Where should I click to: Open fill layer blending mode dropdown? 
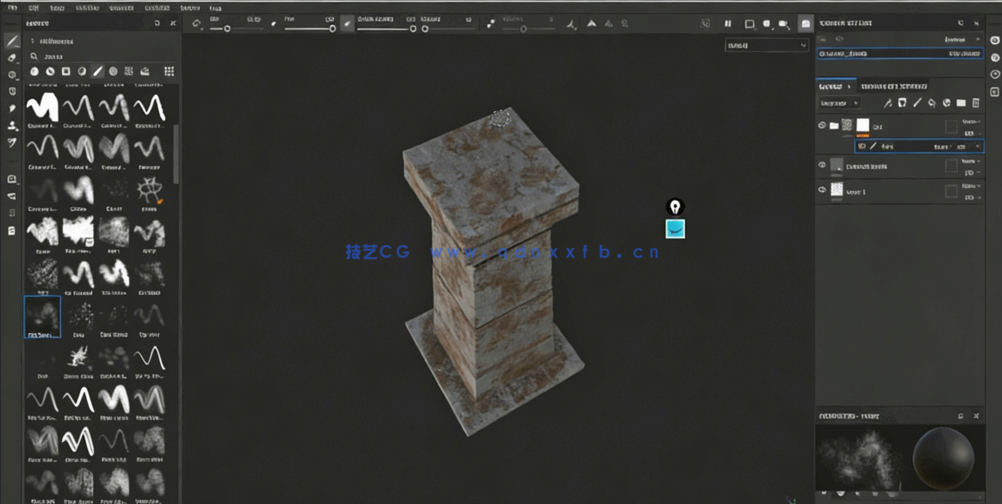coord(973,162)
